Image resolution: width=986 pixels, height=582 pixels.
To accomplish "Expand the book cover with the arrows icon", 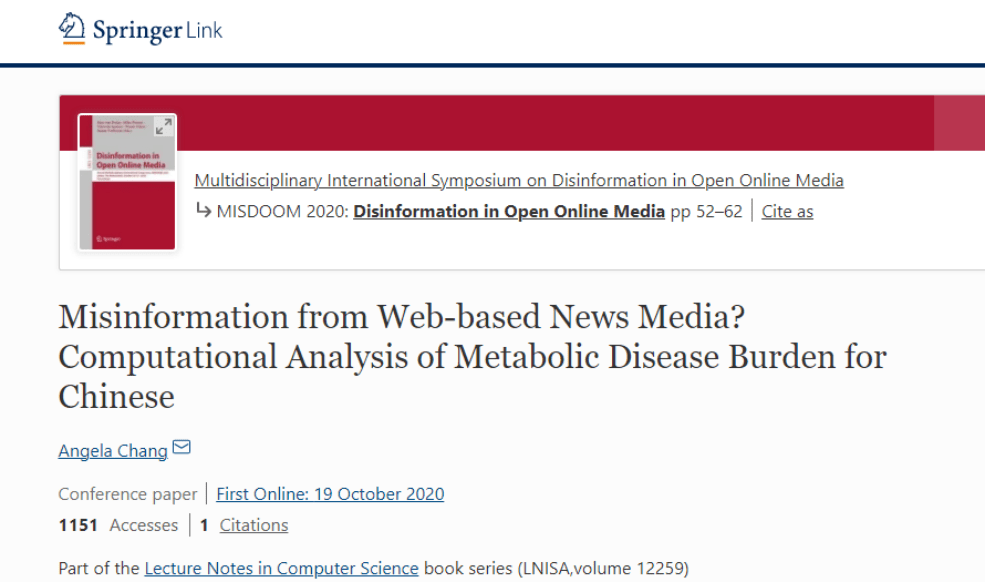I will [x=163, y=127].
